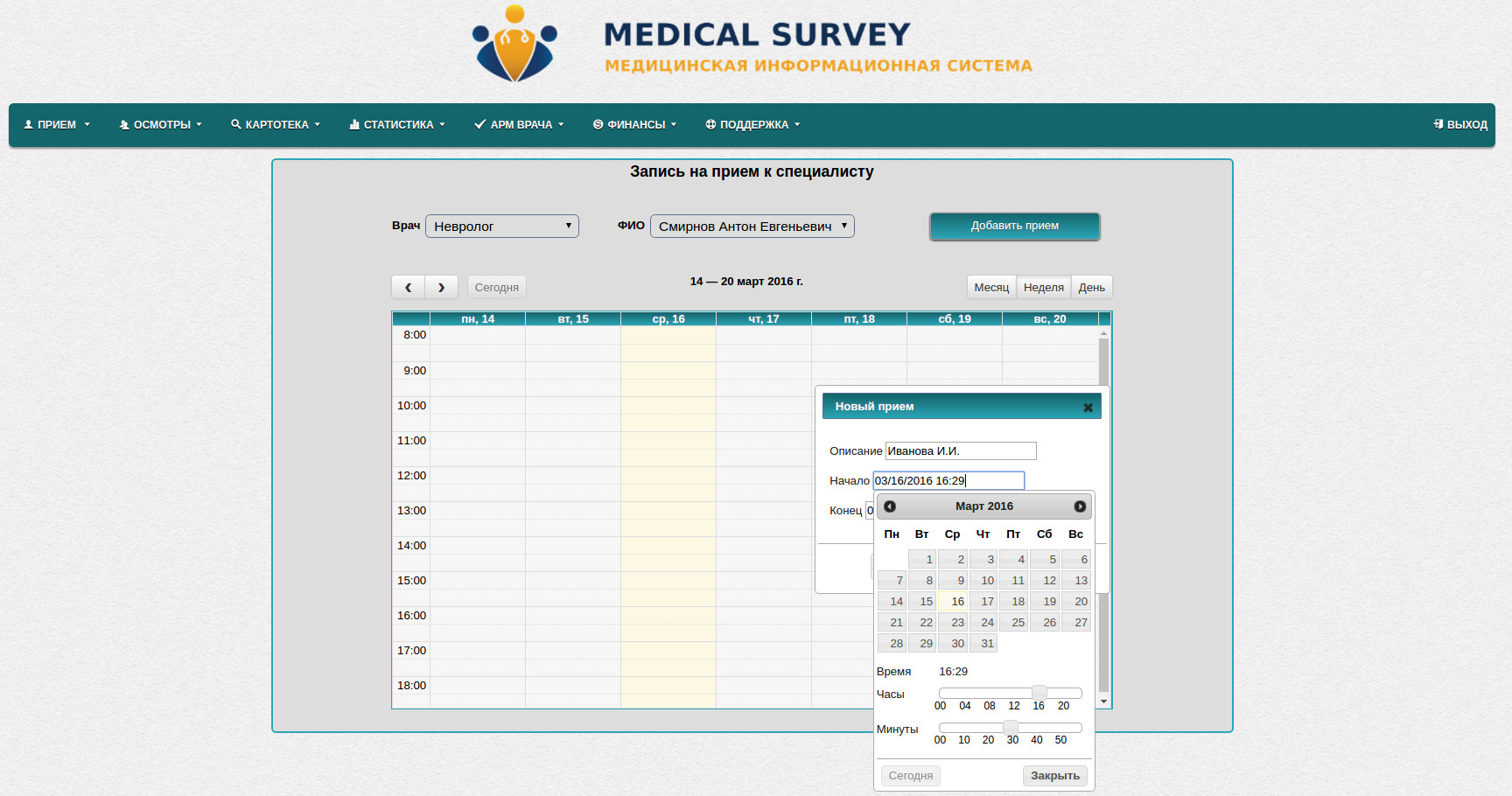
Task: Click the Выход logout icon
Action: click(1438, 124)
